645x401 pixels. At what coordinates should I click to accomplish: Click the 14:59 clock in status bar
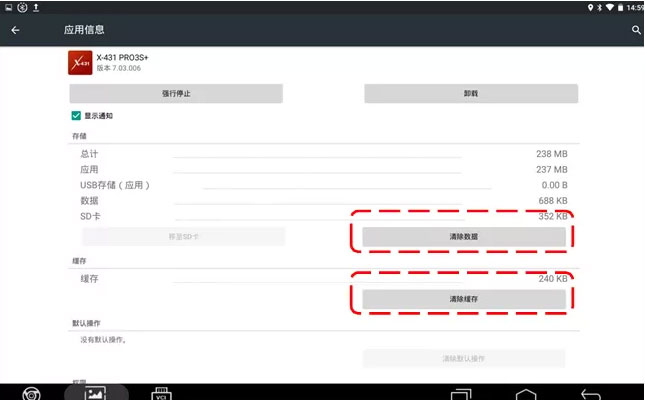pyautogui.click(x=635, y=8)
